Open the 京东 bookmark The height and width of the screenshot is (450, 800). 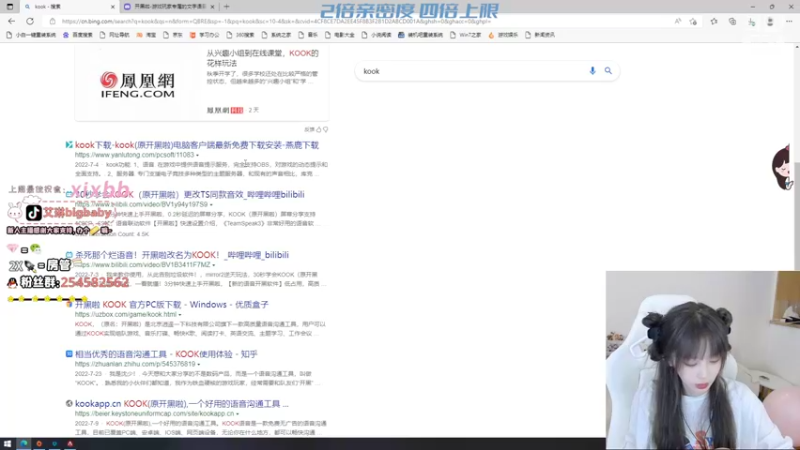pyautogui.click(x=173, y=35)
